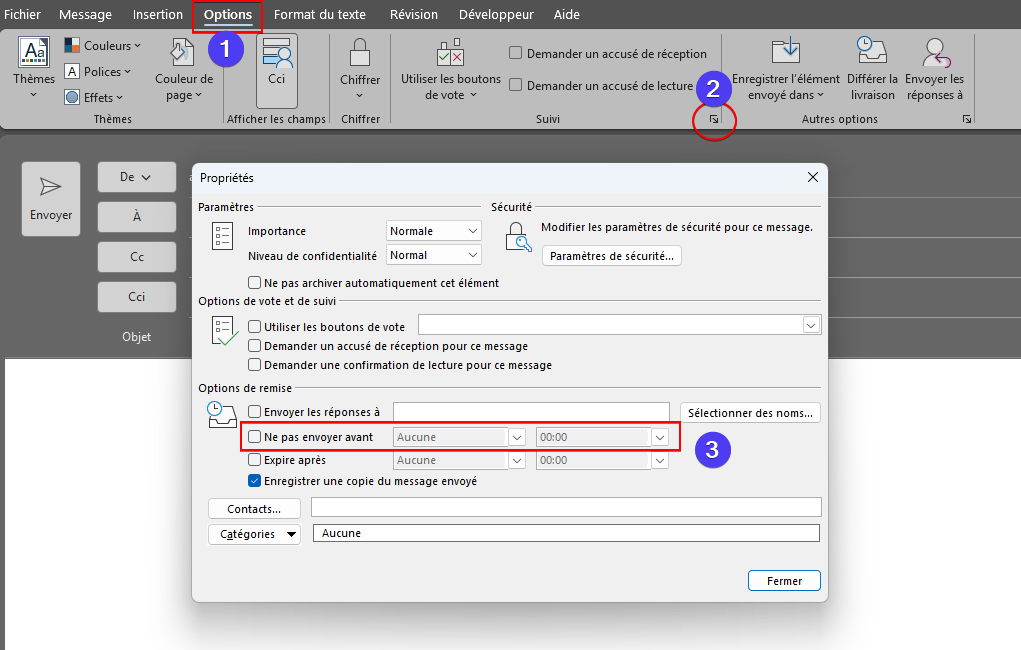Image resolution: width=1021 pixels, height=650 pixels.
Task: Check Ne pas archiver automatiquement cet élément
Action: (x=255, y=283)
